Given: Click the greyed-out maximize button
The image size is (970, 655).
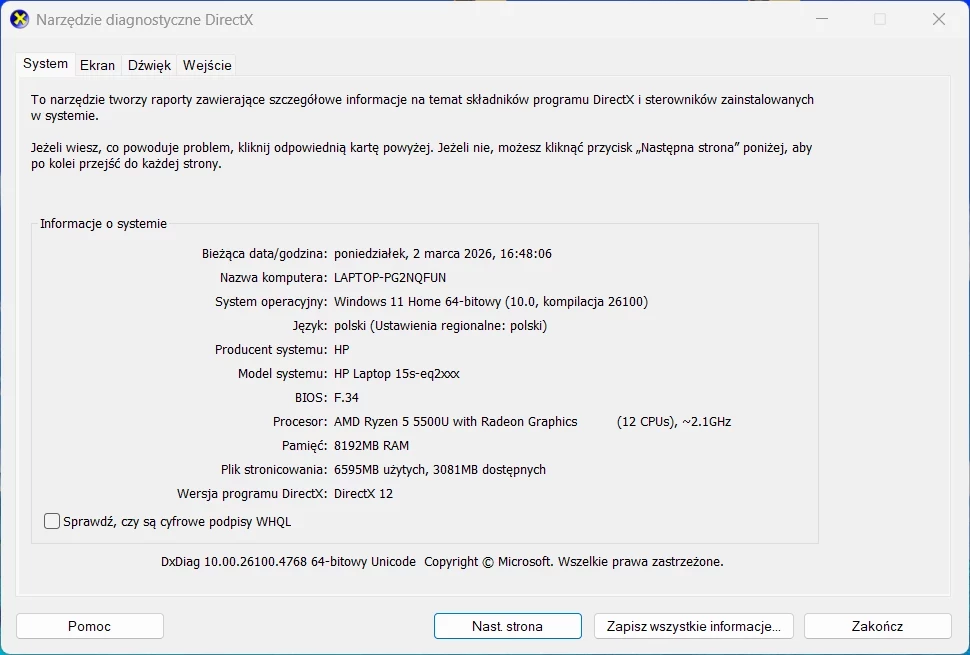Looking at the screenshot, I should click(880, 19).
